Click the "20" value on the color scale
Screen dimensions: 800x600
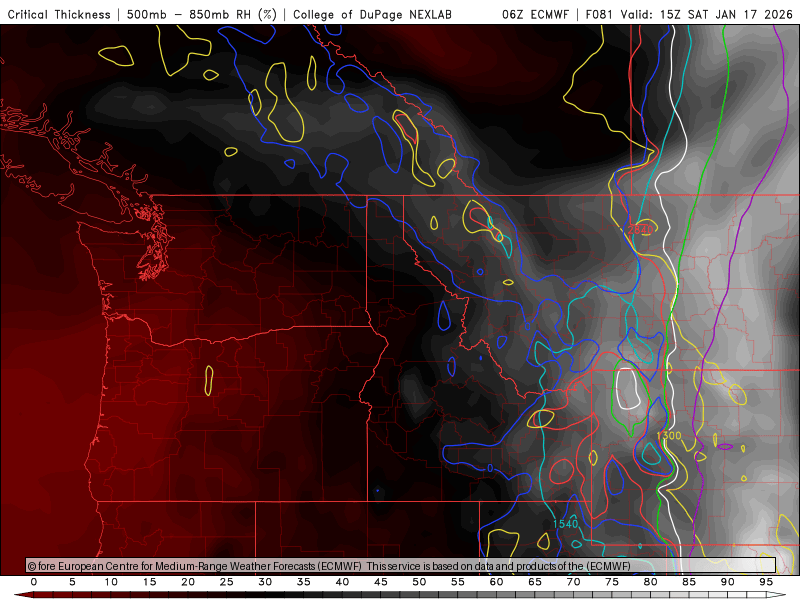point(188,582)
